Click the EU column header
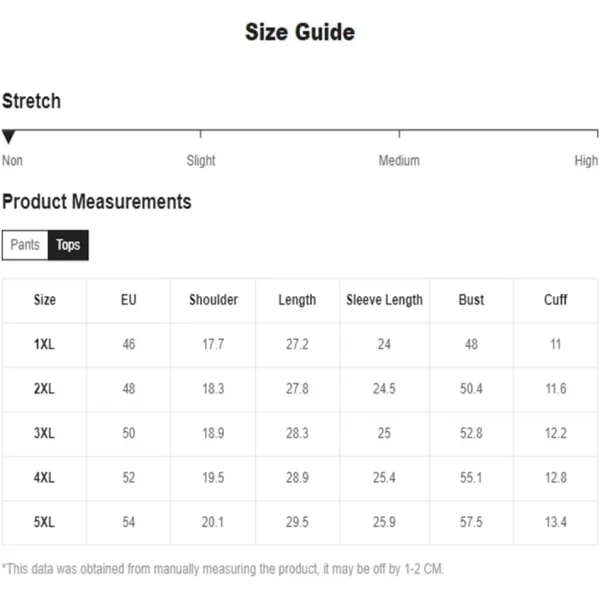600x600 pixels. click(129, 300)
